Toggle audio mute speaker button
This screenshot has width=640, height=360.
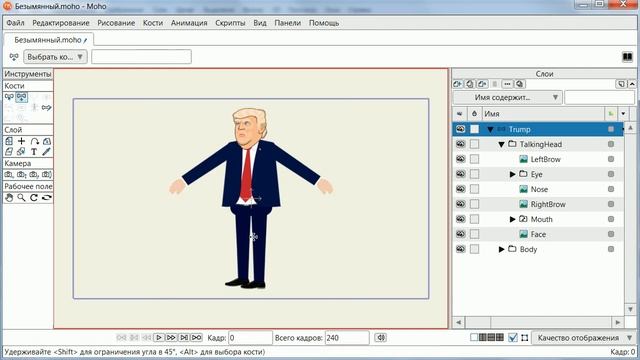380,338
